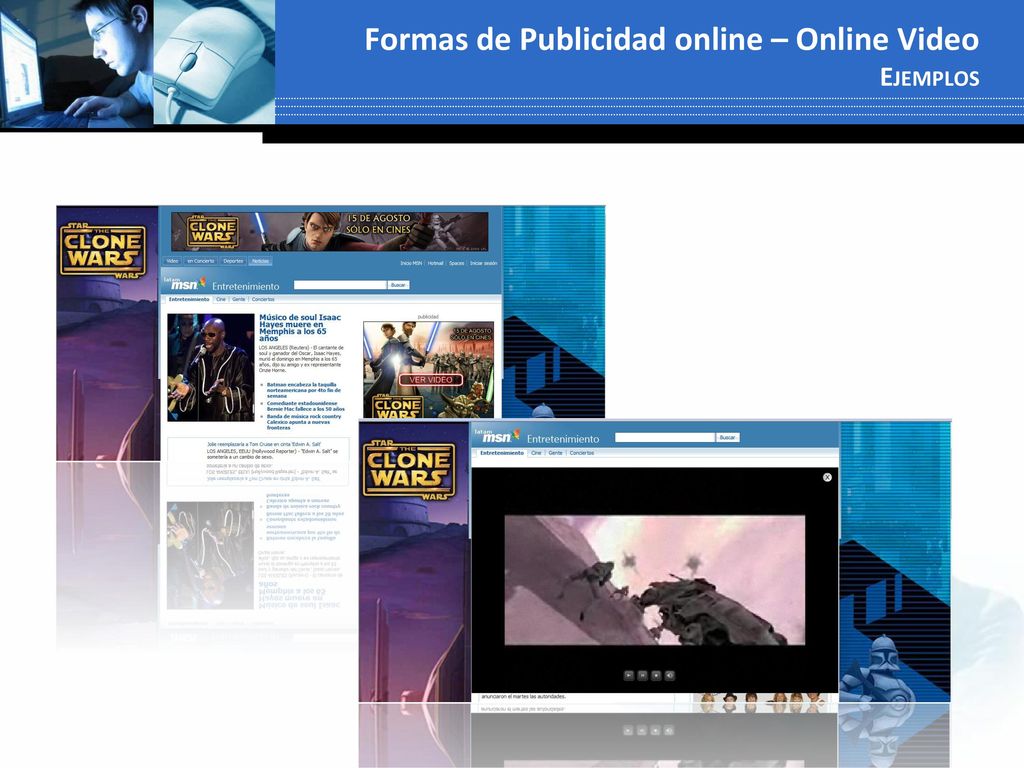Focus the search field on the video page
Image resolution: width=1024 pixels, height=768 pixels.
pyautogui.click(x=665, y=438)
